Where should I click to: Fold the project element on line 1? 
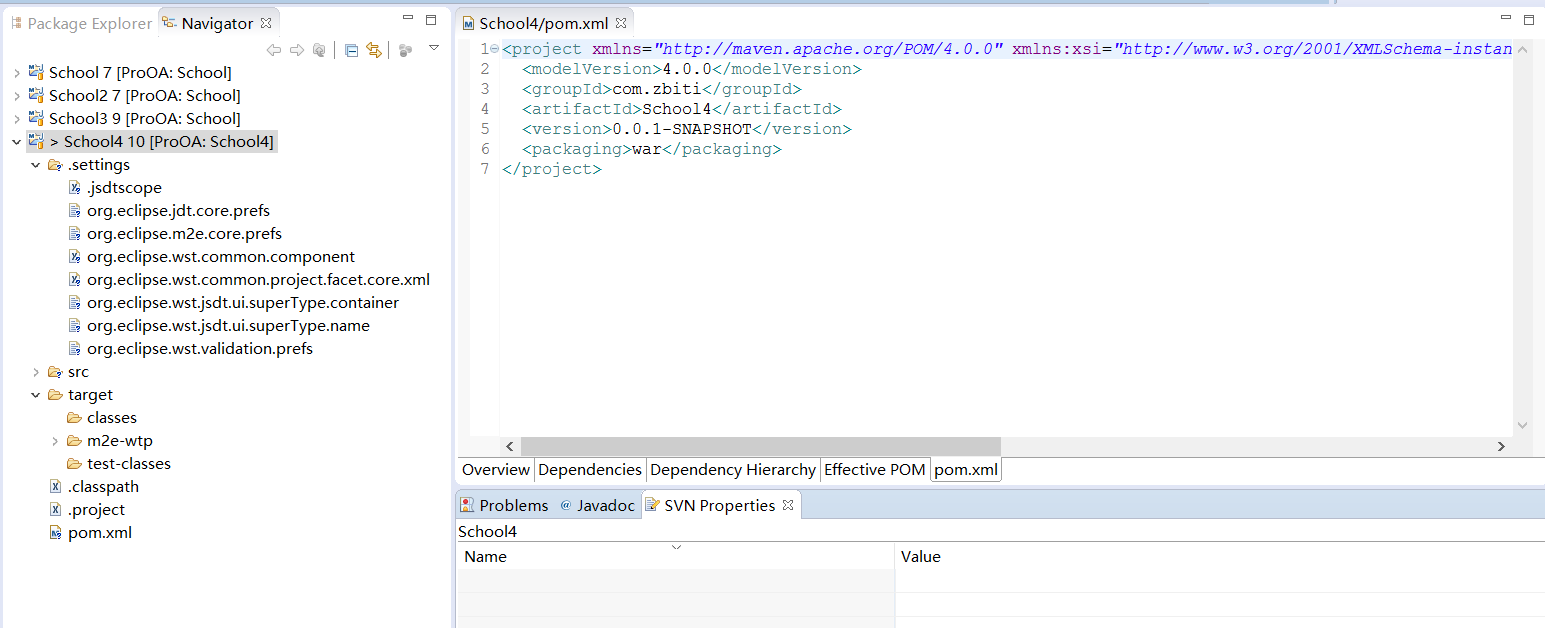(495, 49)
